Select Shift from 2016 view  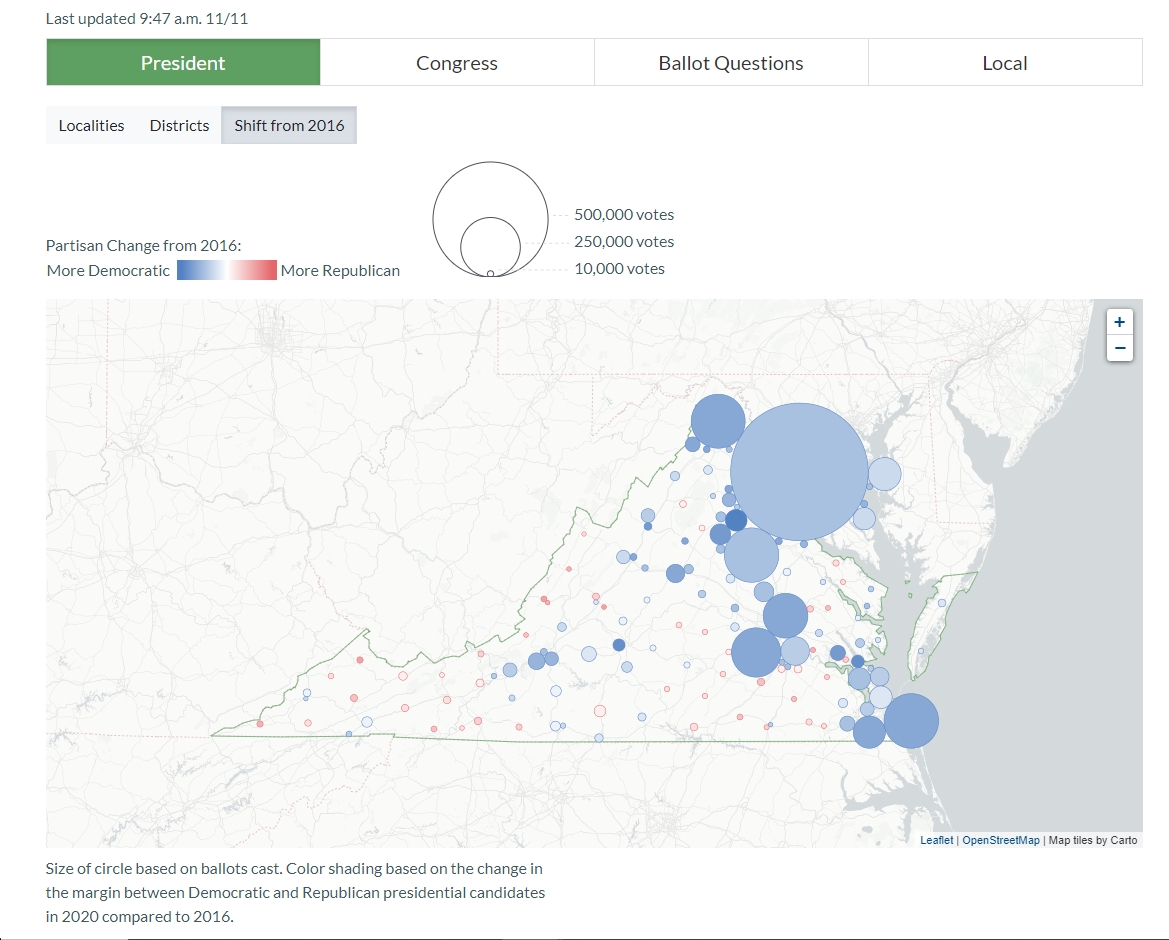tap(289, 125)
